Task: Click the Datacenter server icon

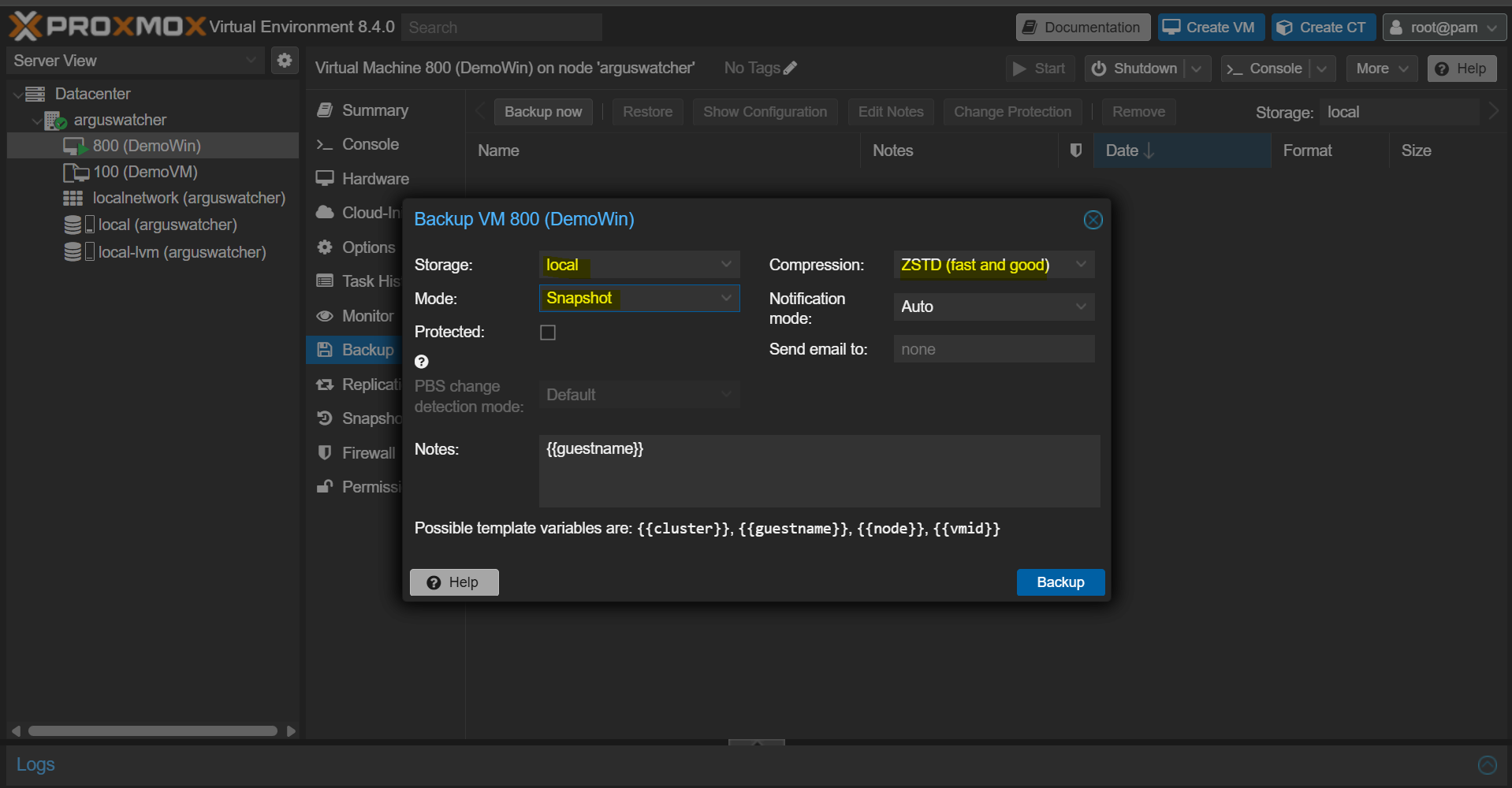Action: tap(35, 94)
